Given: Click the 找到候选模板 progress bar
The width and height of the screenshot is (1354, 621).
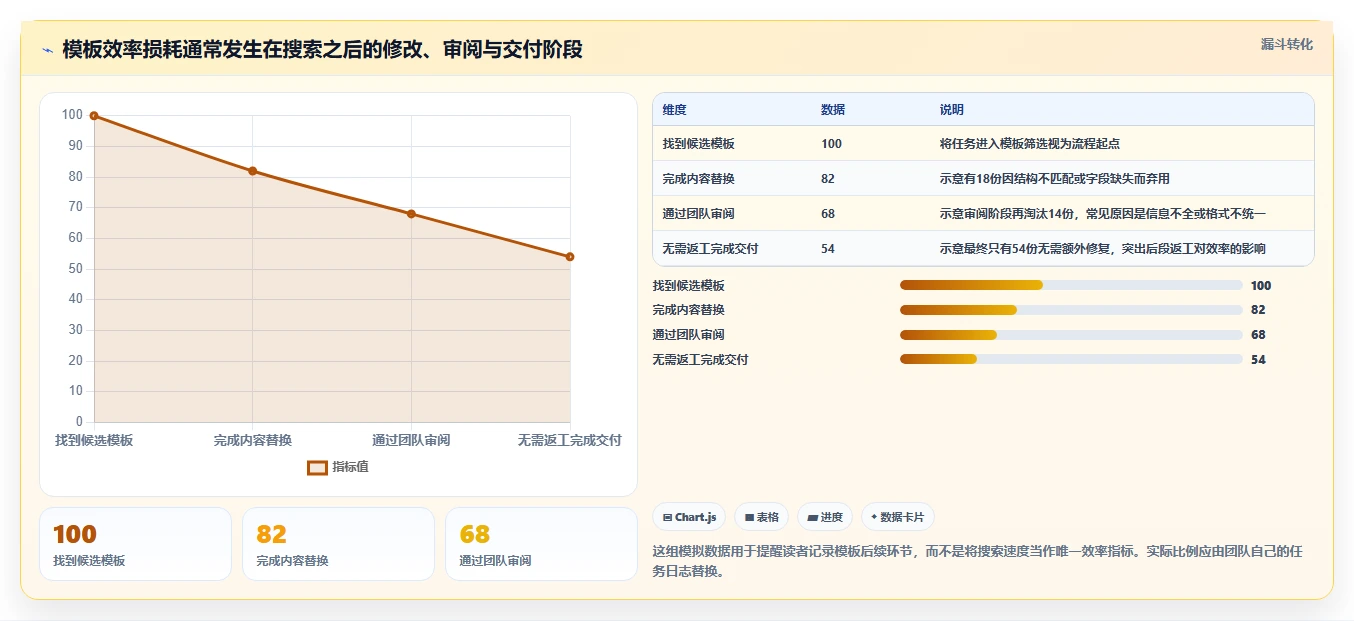Looking at the screenshot, I should [x=1071, y=285].
